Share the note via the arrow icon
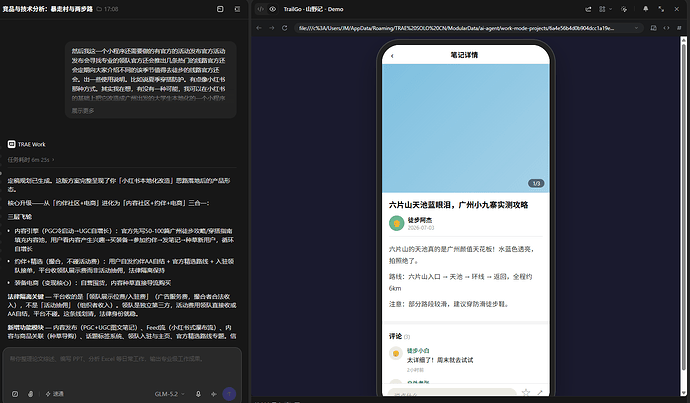The width and height of the screenshot is (690, 403). [x=540, y=392]
